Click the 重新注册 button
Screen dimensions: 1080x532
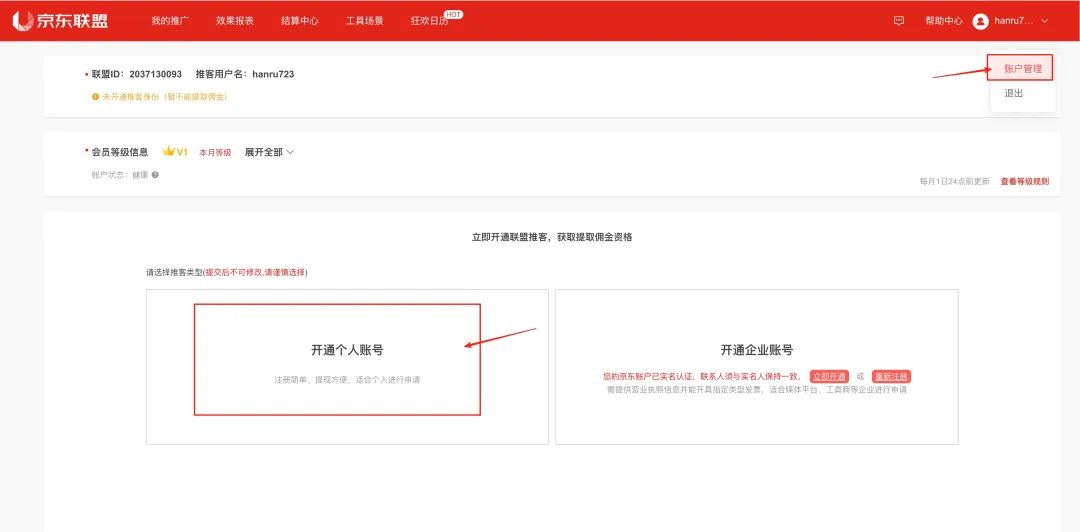pyautogui.click(x=891, y=377)
